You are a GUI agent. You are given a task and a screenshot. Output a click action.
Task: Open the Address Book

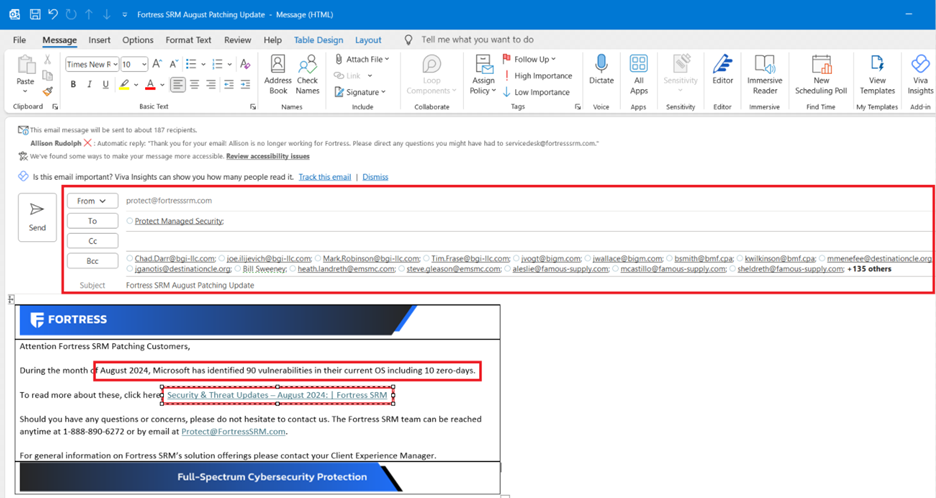(278, 70)
